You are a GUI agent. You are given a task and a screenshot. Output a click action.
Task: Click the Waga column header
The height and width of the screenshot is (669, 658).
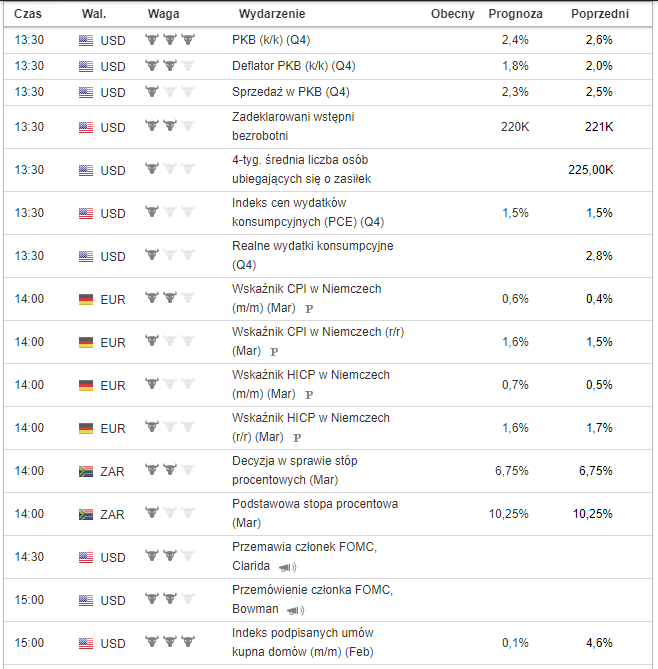(163, 14)
